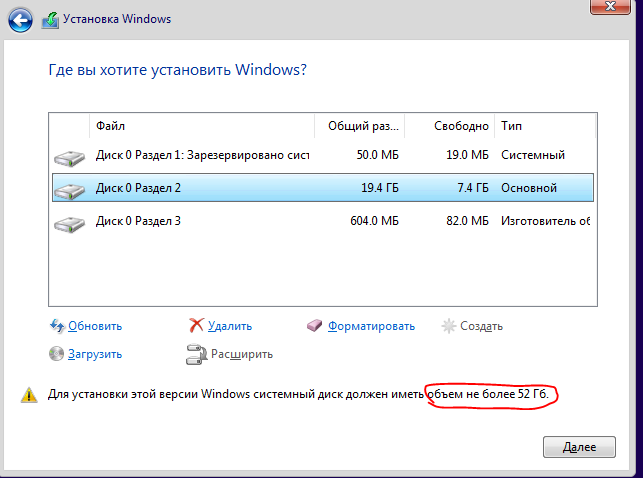The width and height of the screenshot is (643, 478).
Task: Sort by the Тип column header
Action: pos(545,126)
